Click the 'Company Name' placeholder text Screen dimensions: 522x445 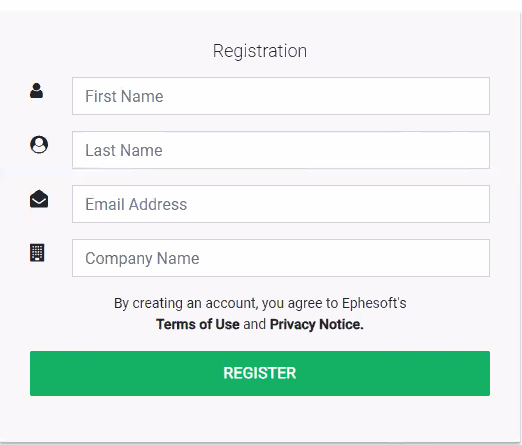tap(142, 259)
